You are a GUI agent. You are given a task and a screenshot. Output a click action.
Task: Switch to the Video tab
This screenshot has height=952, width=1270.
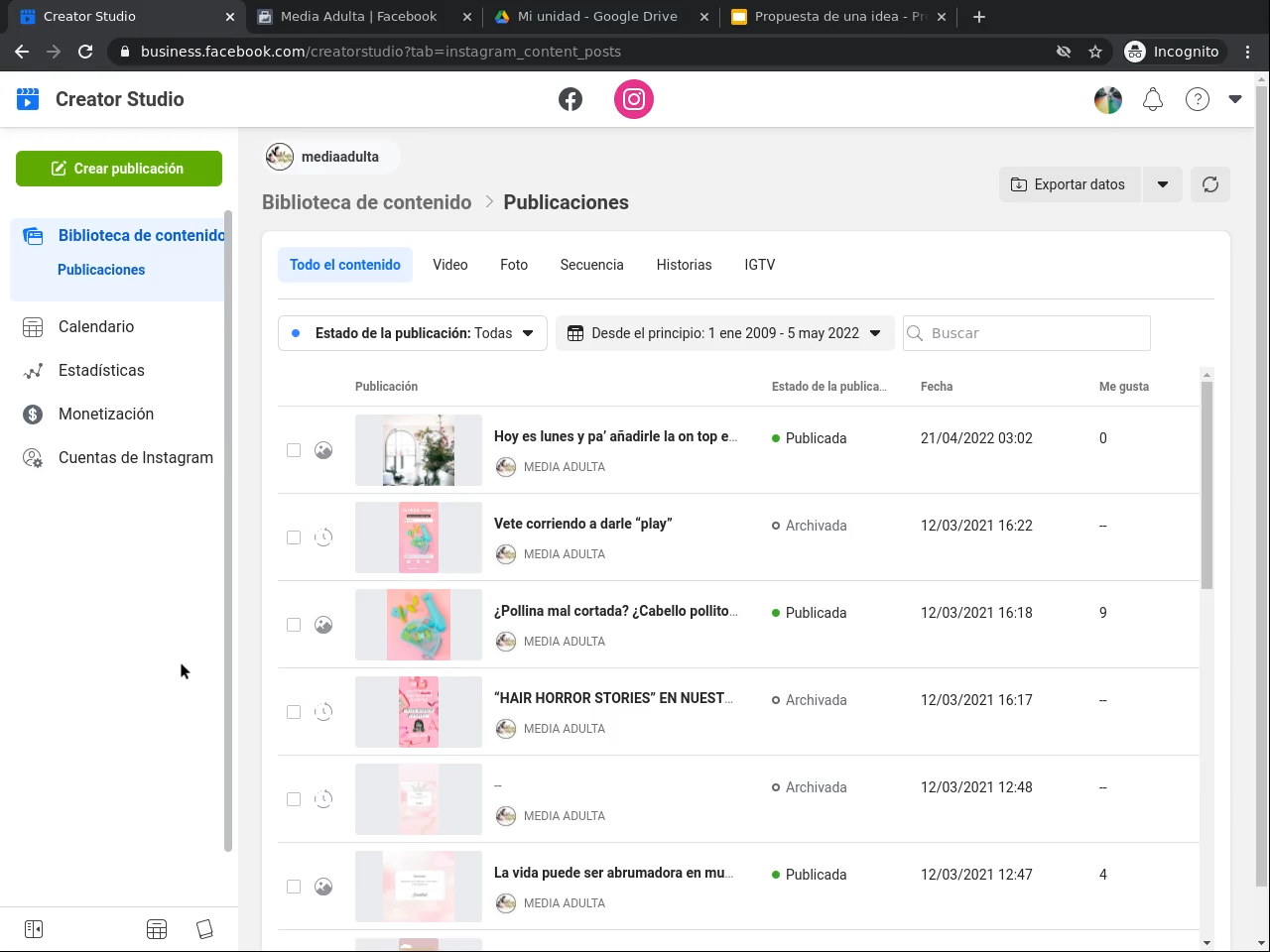tap(450, 265)
